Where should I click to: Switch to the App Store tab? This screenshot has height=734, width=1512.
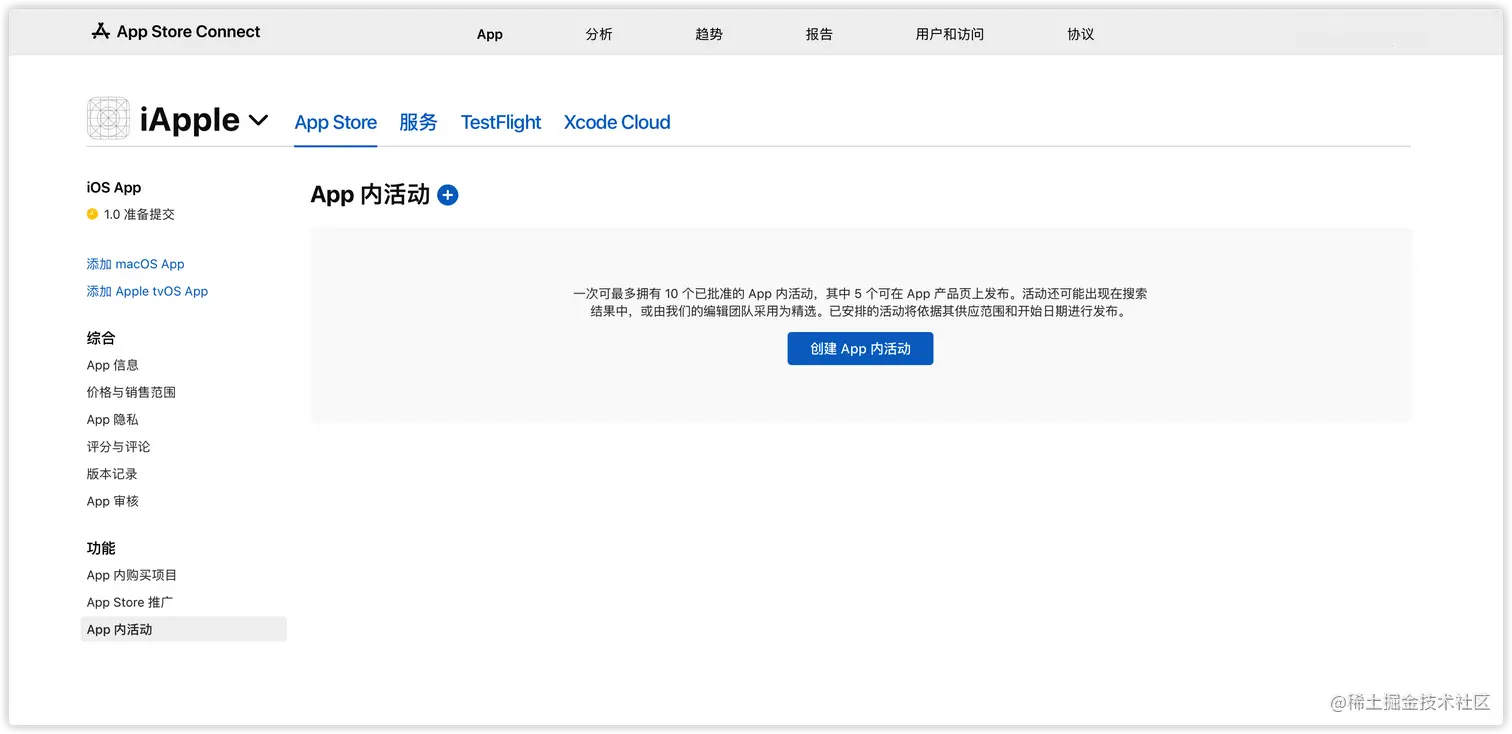[x=336, y=123]
